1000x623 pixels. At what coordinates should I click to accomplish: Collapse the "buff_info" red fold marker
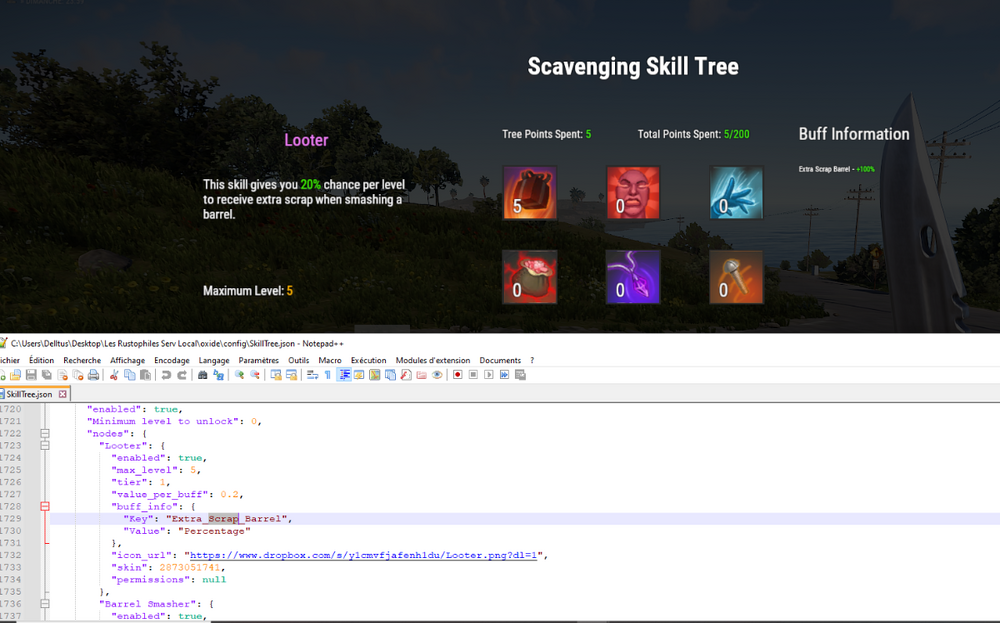click(x=45, y=507)
